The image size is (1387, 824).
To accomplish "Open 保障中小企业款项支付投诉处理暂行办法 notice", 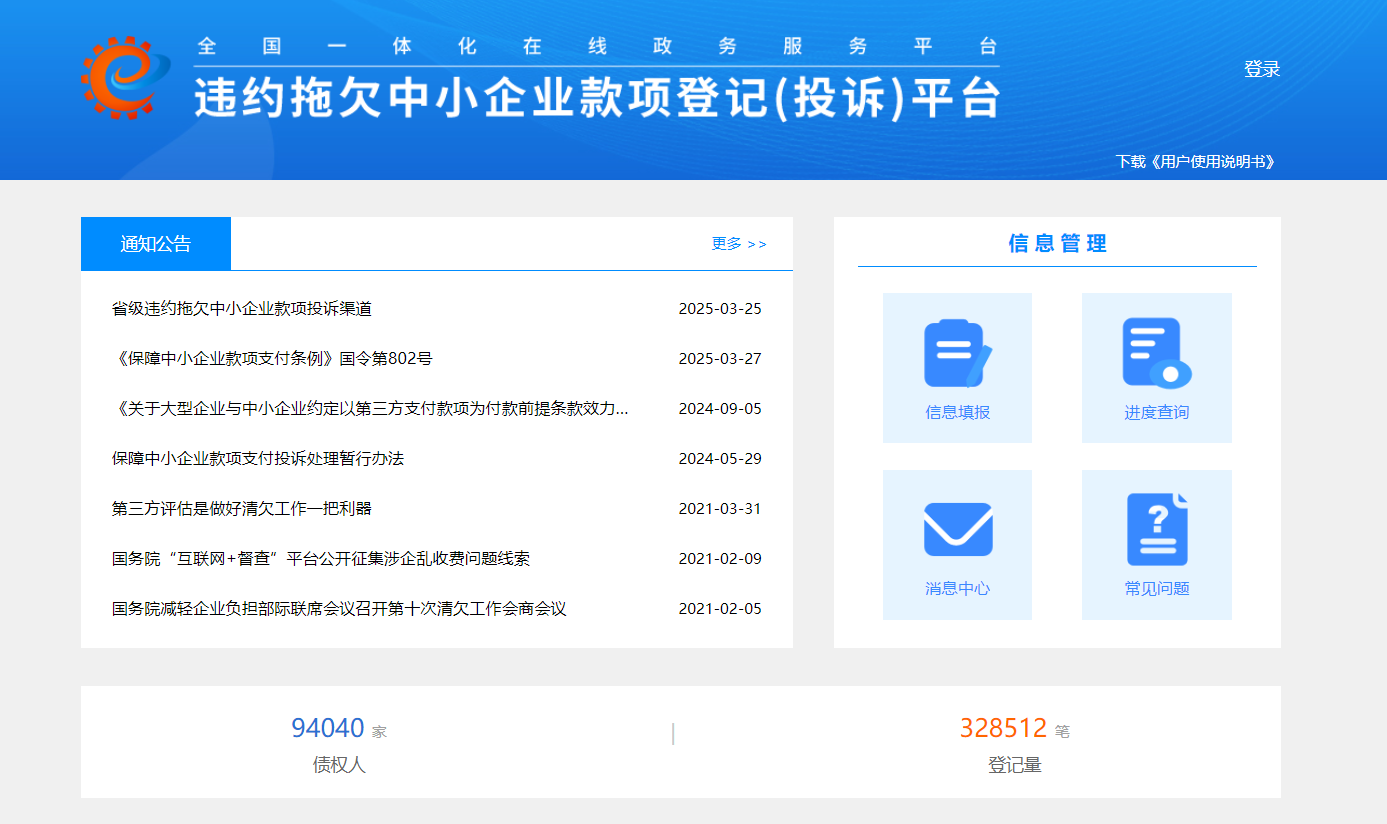I will coord(258,459).
